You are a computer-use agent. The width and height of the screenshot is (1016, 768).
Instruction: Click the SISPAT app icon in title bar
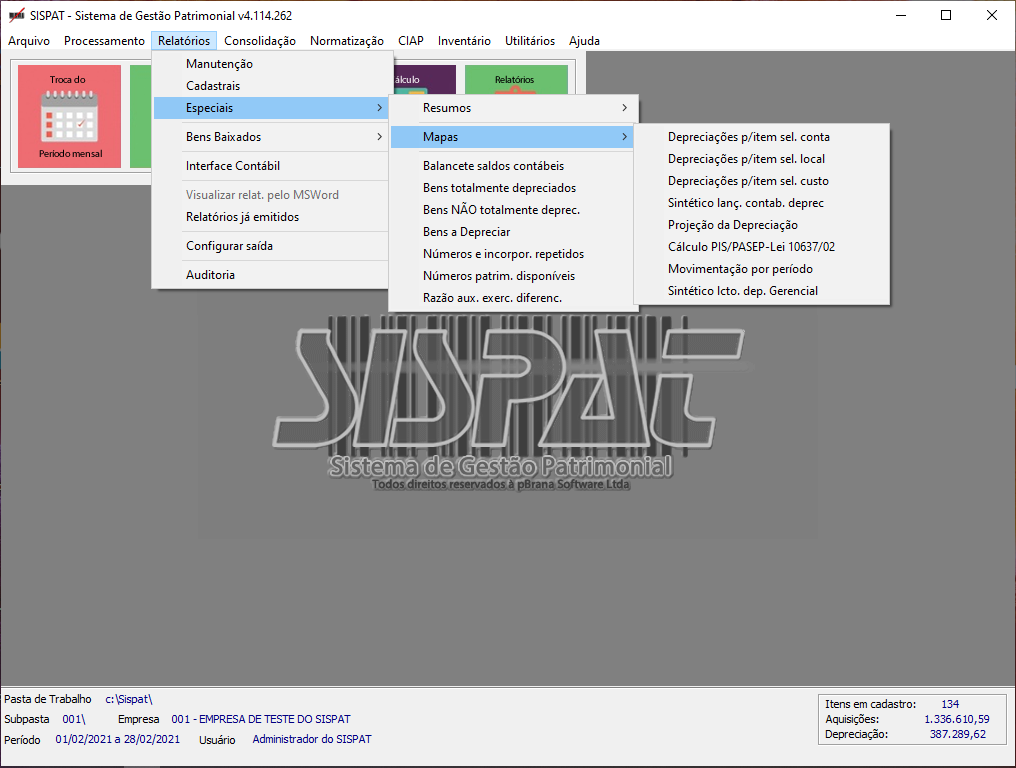pos(16,15)
